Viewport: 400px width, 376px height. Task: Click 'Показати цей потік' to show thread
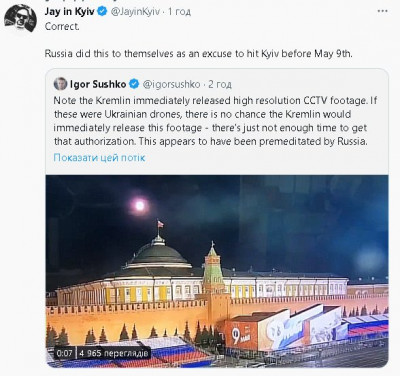[x=99, y=157]
